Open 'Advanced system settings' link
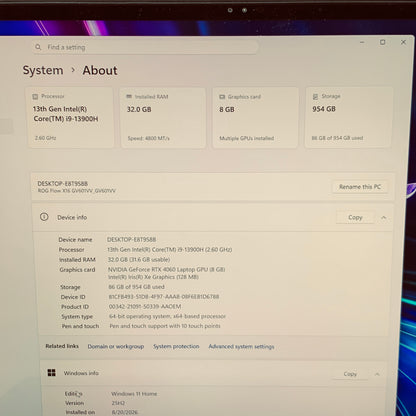The height and width of the screenshot is (416, 416). (x=241, y=347)
